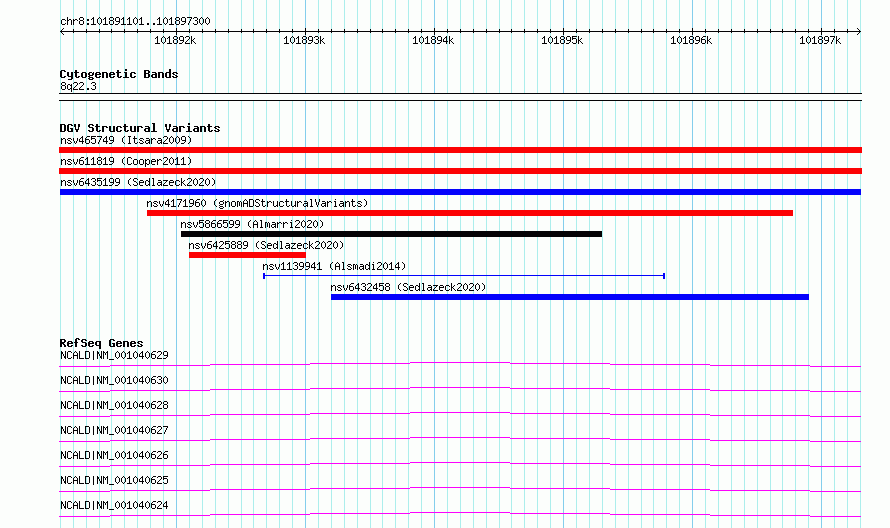Select the blue nsv6432458 (Sedlazeck2020) bar
Image resolution: width=890 pixels, height=528 pixels.
click(x=570, y=297)
